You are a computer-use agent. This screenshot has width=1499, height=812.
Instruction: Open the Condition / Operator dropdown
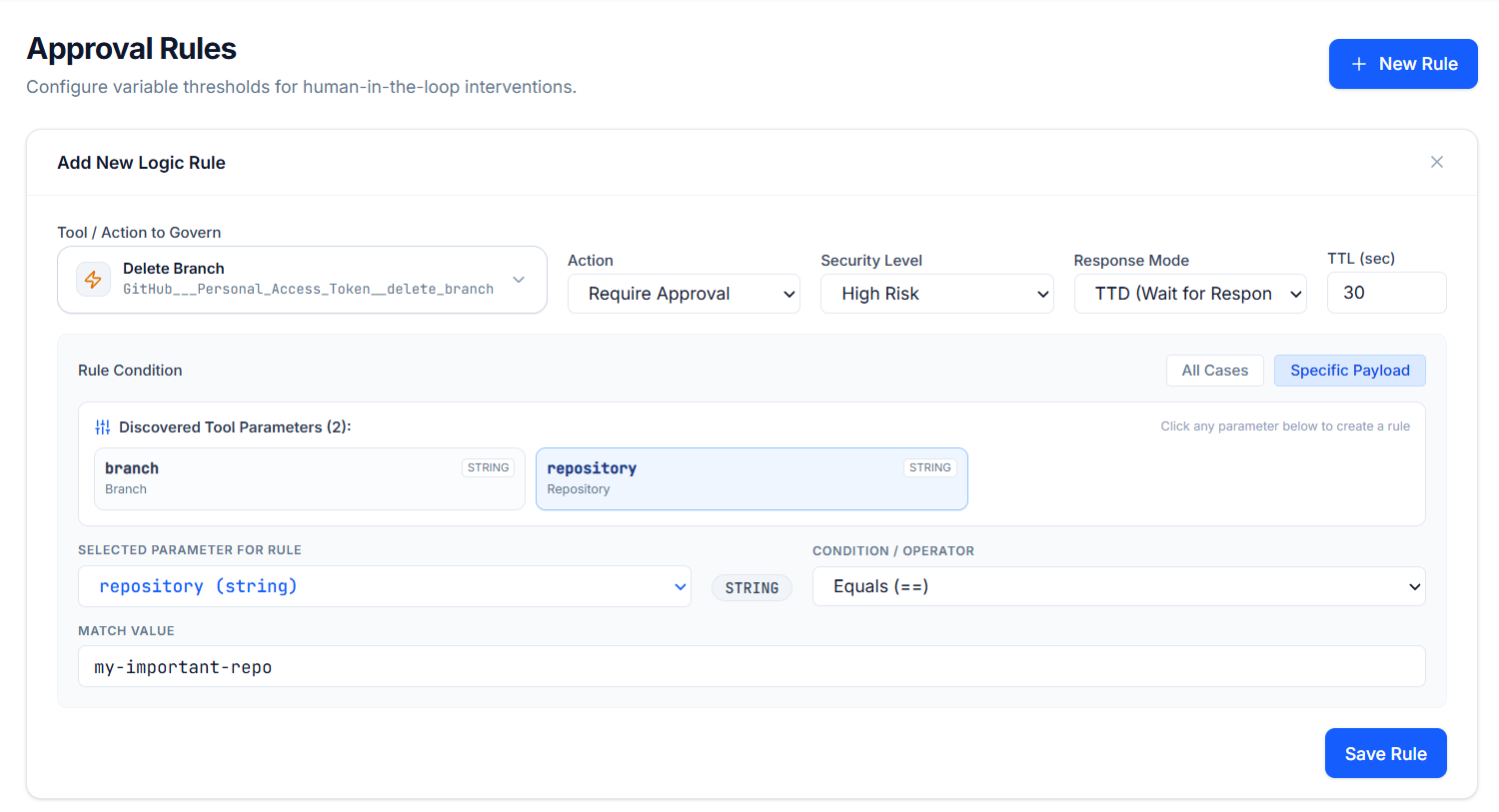1119,586
